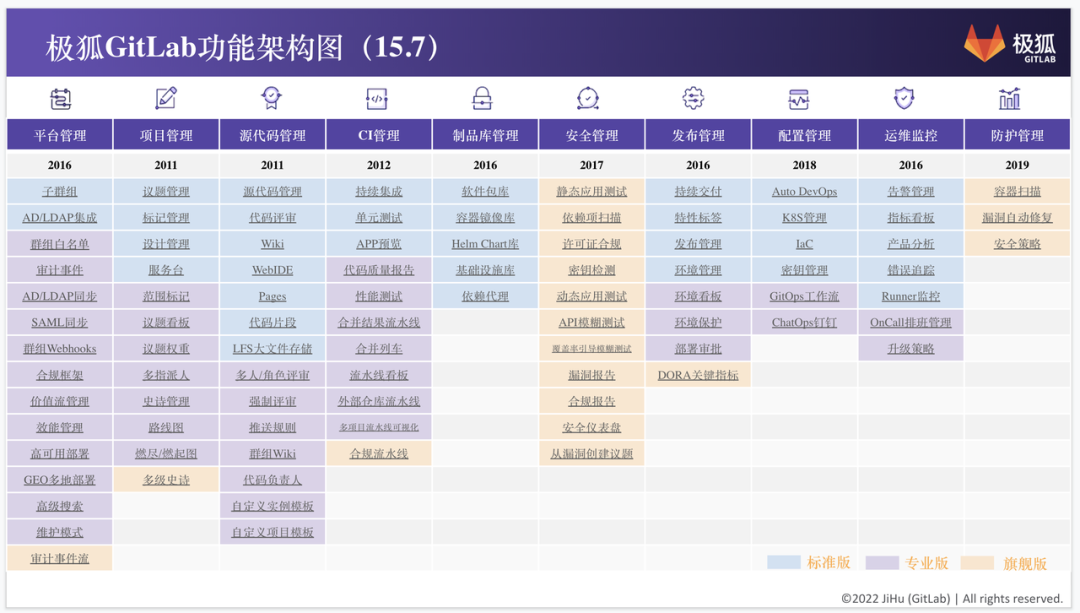Open the API模糊测试 link
The image size is (1080, 613).
pyautogui.click(x=592, y=322)
